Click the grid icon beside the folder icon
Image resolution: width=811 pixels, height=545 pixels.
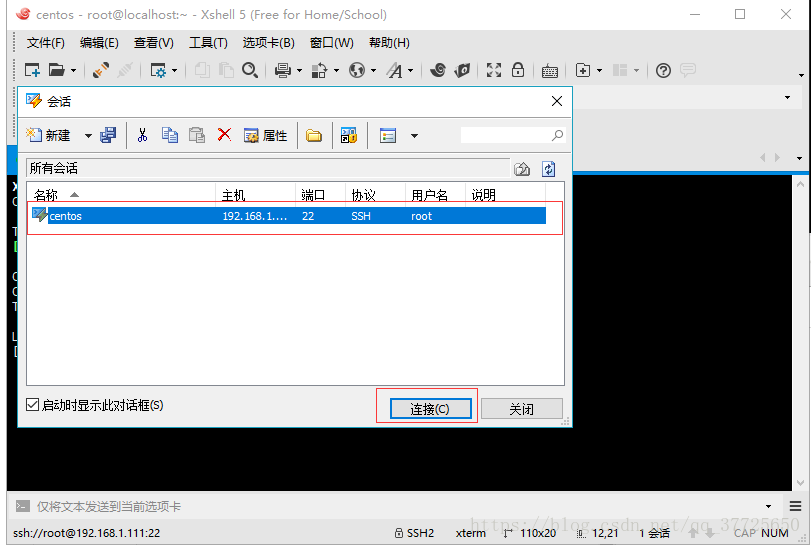[x=349, y=135]
